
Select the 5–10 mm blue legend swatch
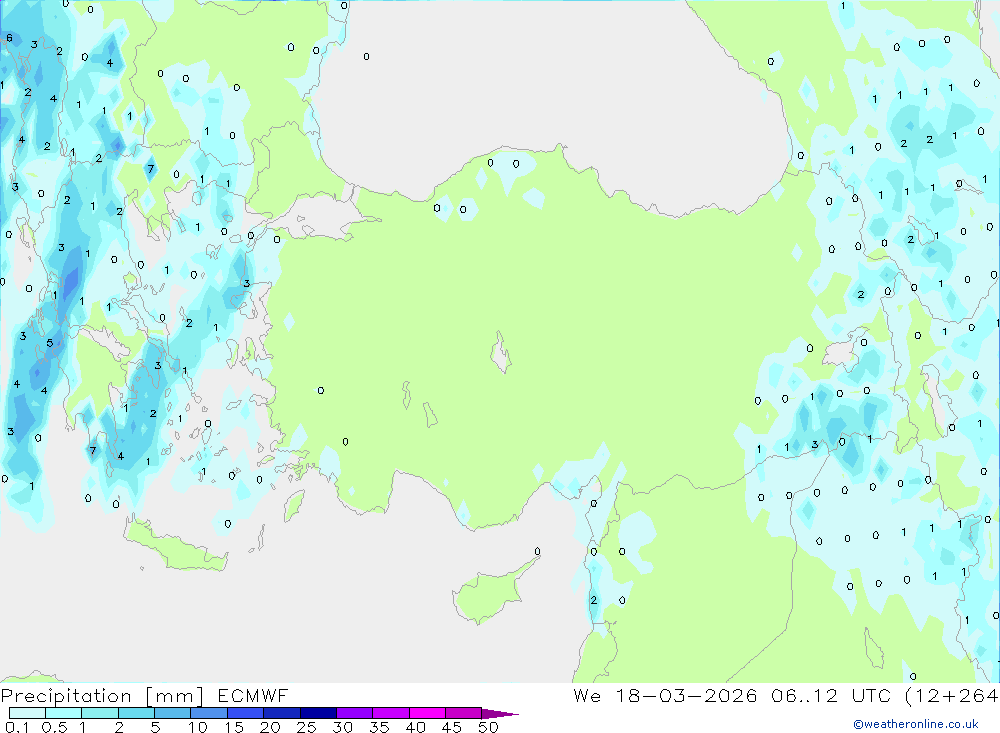click(172, 713)
